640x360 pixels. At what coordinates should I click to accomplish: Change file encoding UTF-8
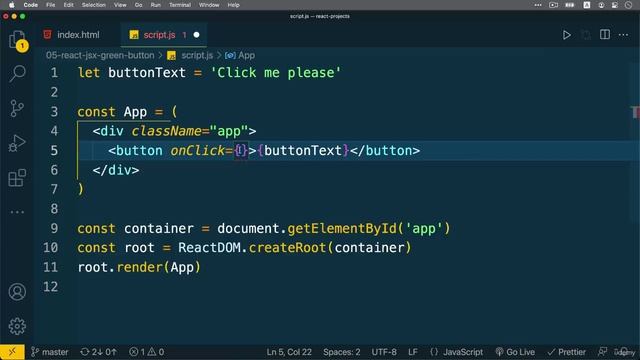[384, 352]
